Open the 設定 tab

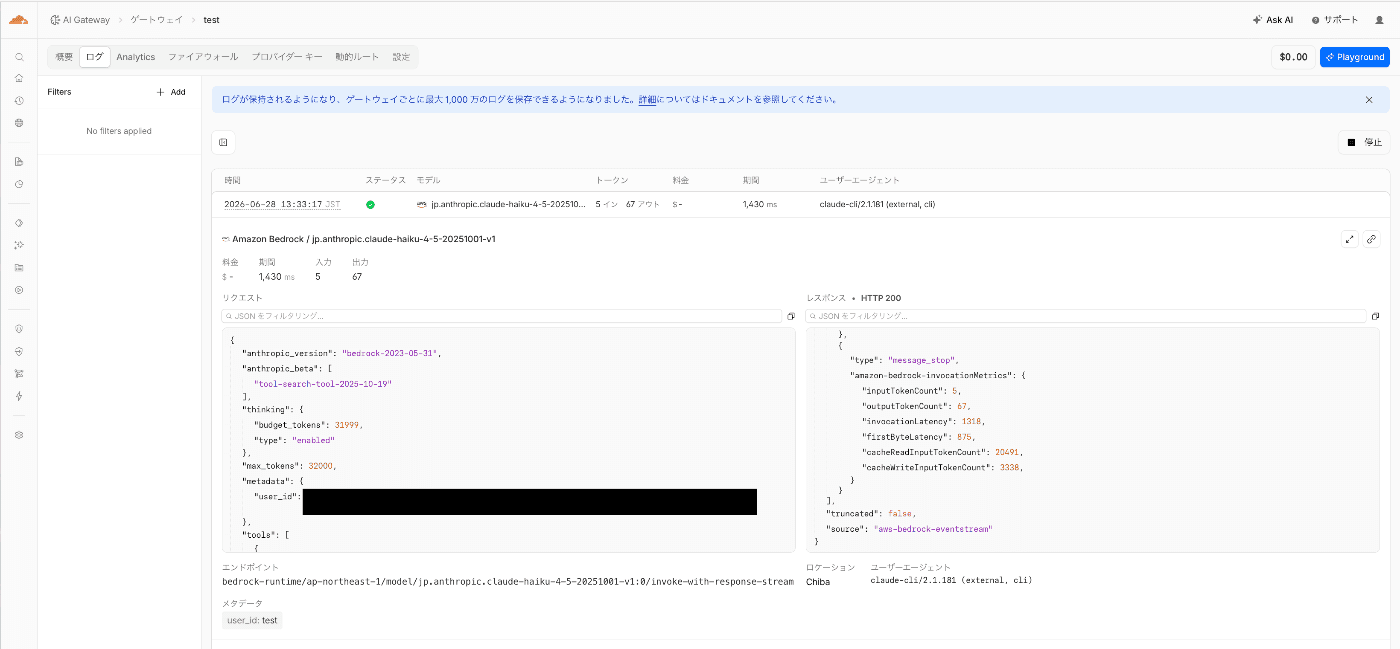(401, 57)
